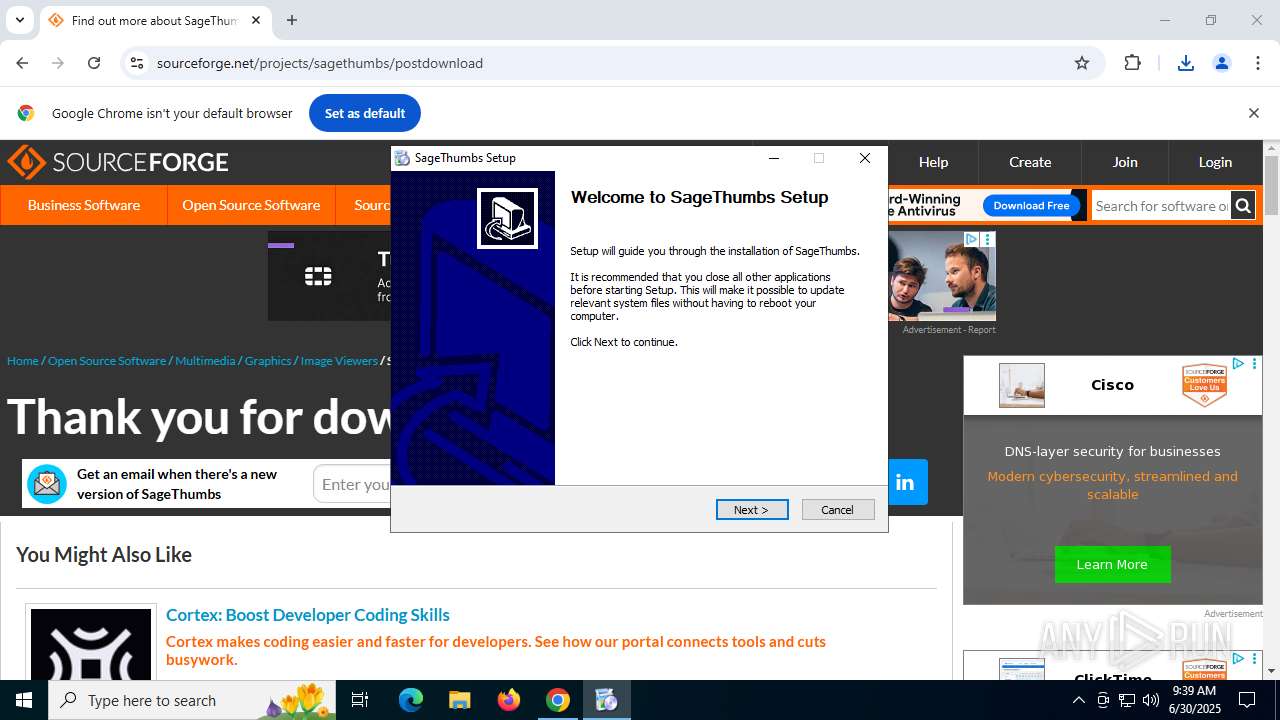Launch Microsoft Edge from taskbar
Viewport: 1280px width, 720px height.
tap(411, 700)
